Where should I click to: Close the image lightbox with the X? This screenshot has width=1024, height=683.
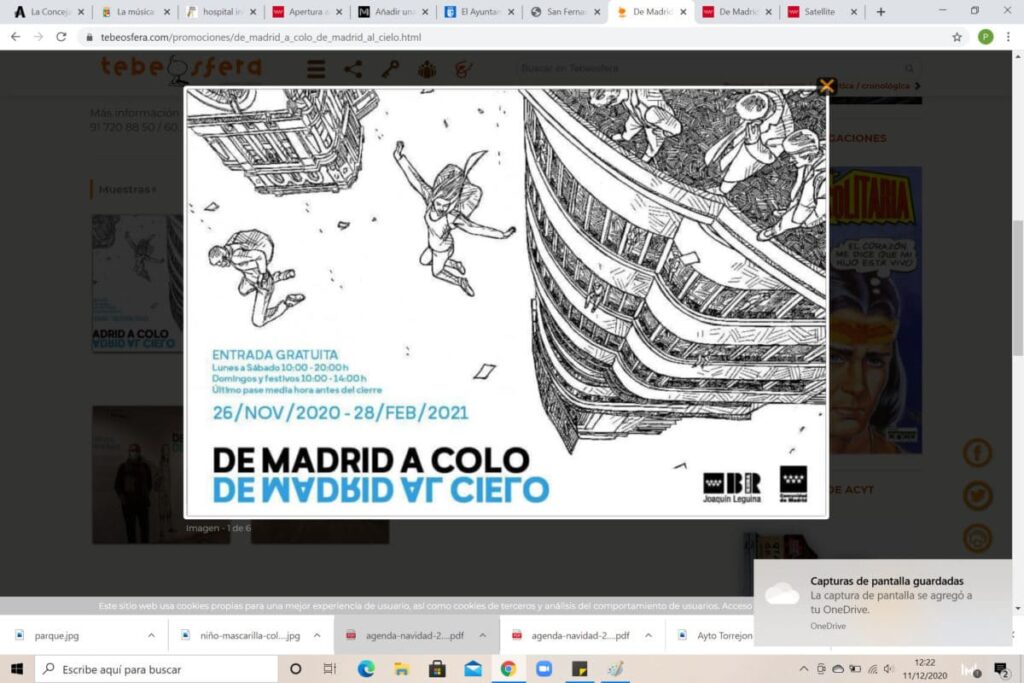click(x=826, y=86)
